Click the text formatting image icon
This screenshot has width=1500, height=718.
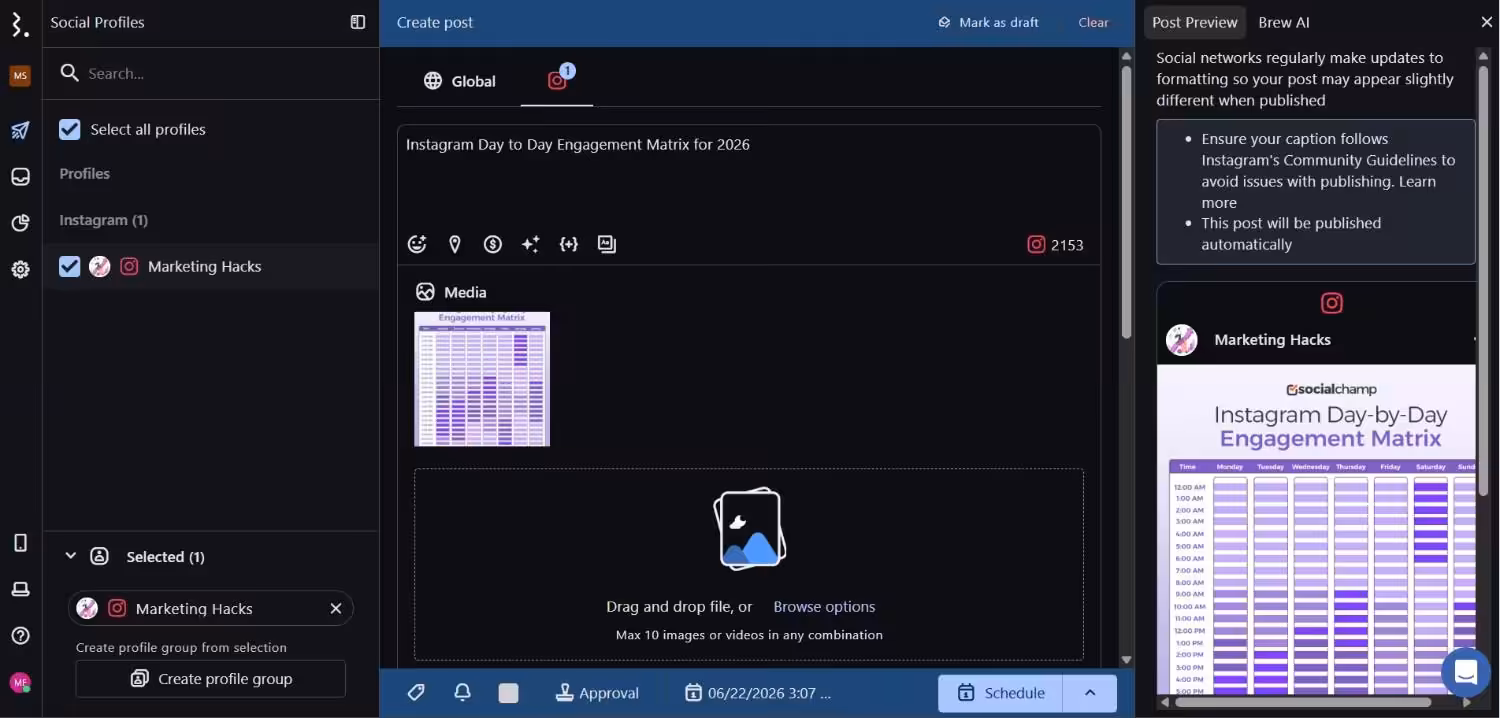pos(607,244)
